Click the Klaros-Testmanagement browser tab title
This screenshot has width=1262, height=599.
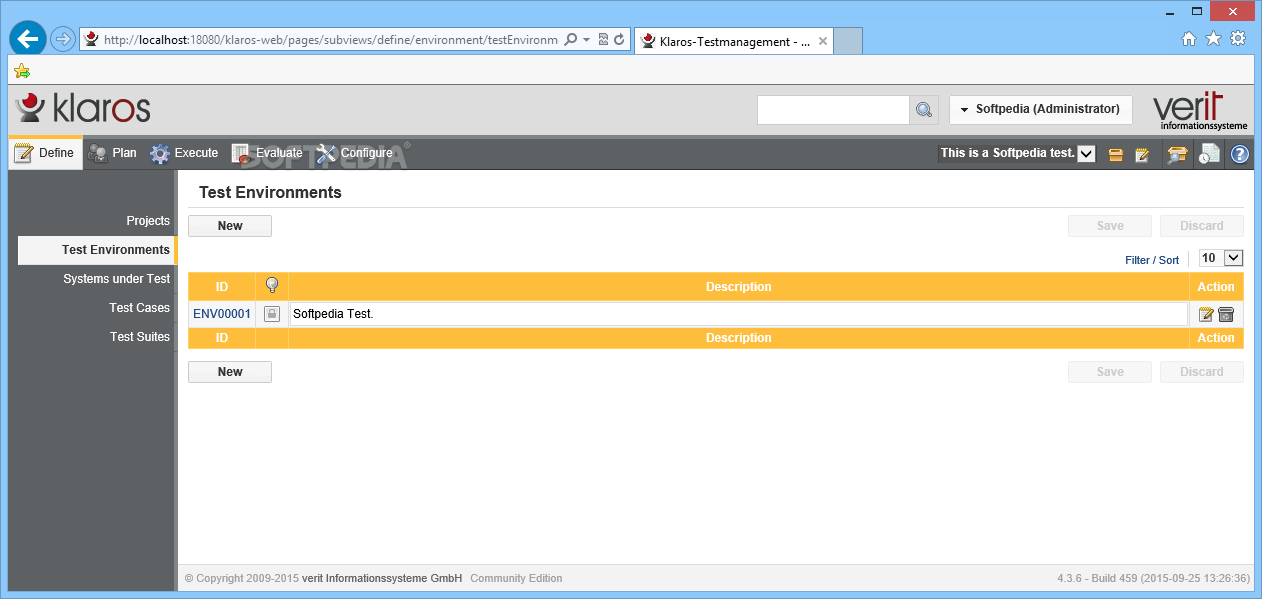[735, 42]
